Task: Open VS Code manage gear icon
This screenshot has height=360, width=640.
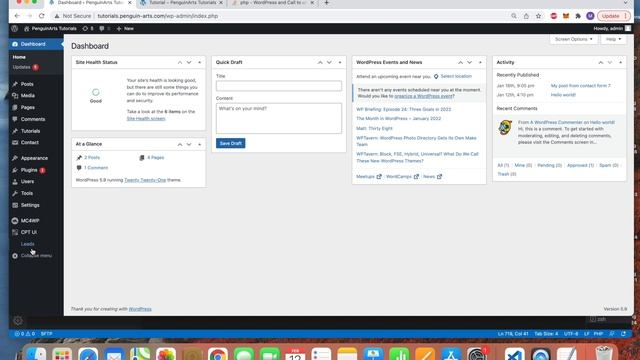Action: coord(18,321)
